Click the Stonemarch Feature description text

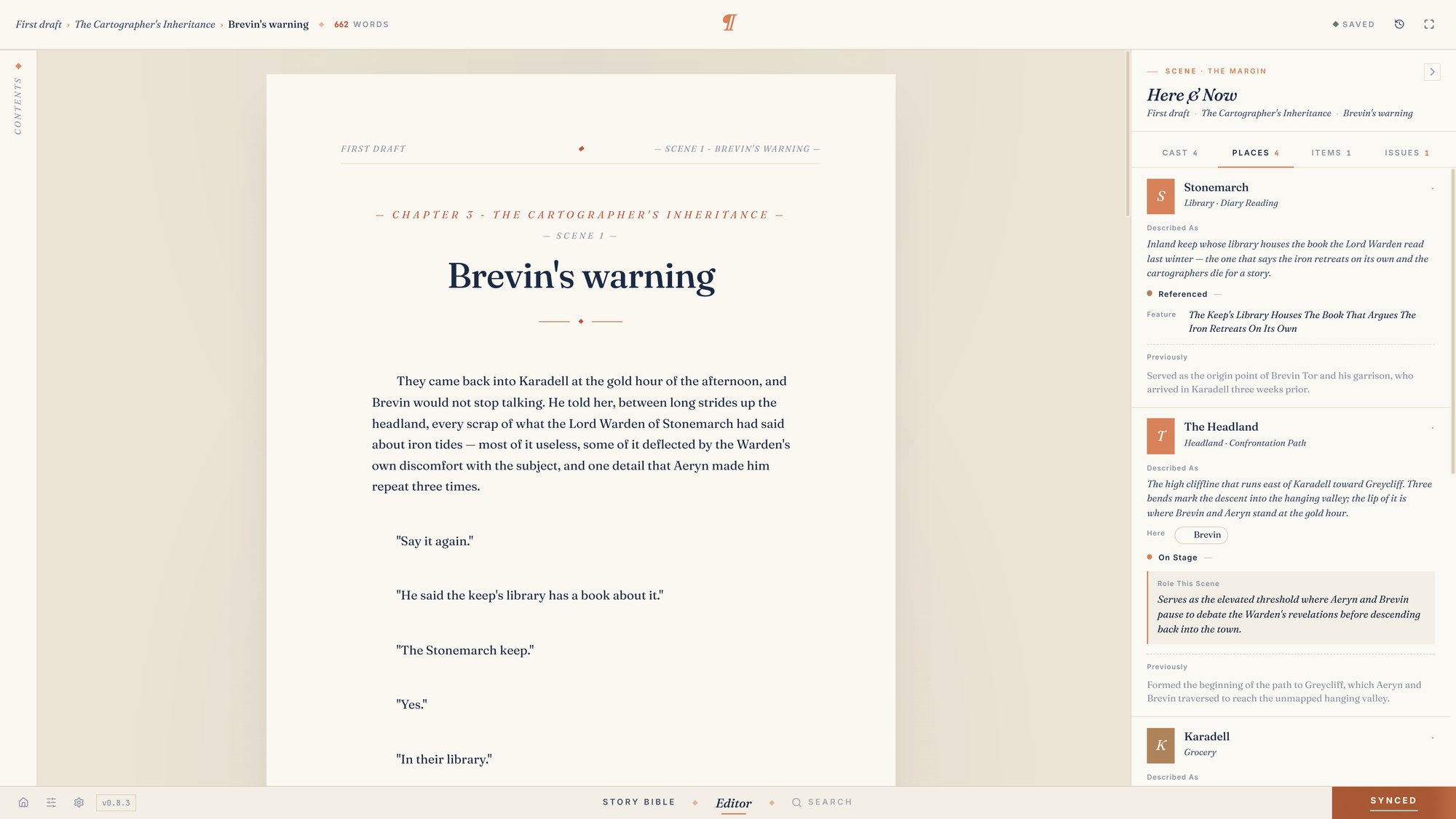(x=1302, y=322)
